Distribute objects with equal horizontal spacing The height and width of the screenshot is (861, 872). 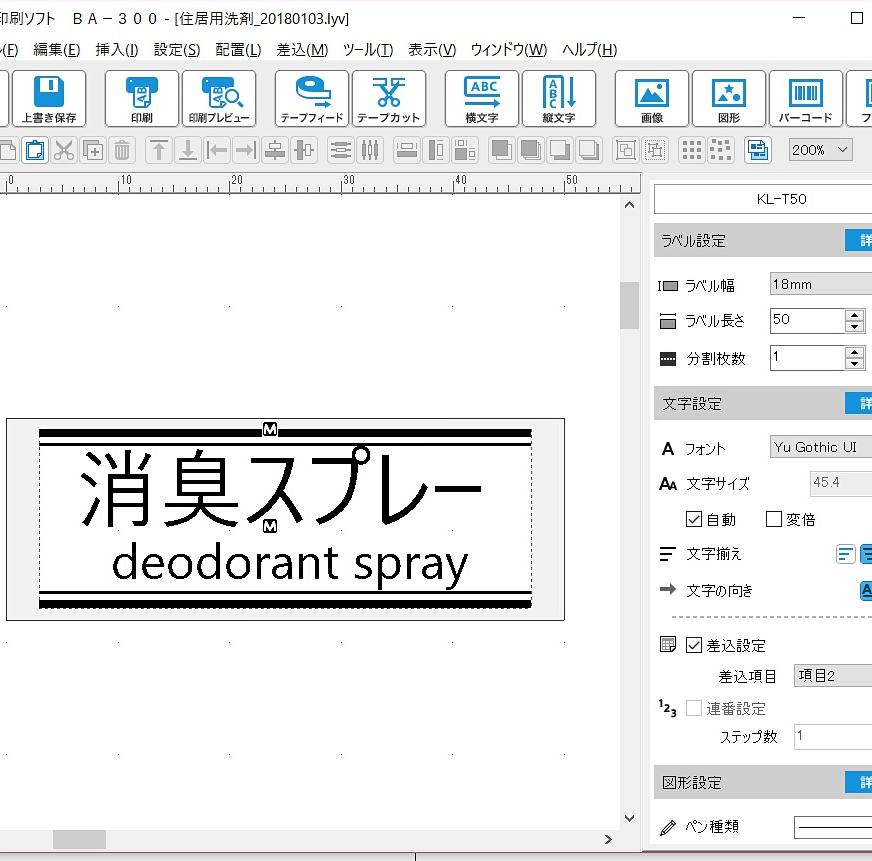(x=370, y=150)
